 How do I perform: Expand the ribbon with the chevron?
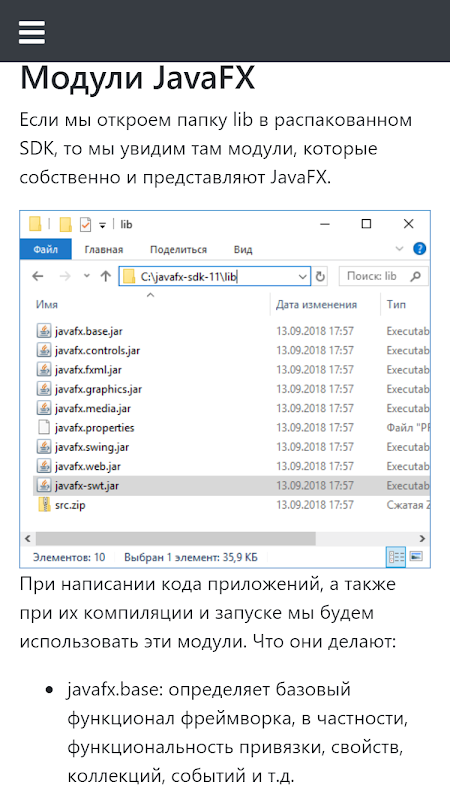[399, 249]
